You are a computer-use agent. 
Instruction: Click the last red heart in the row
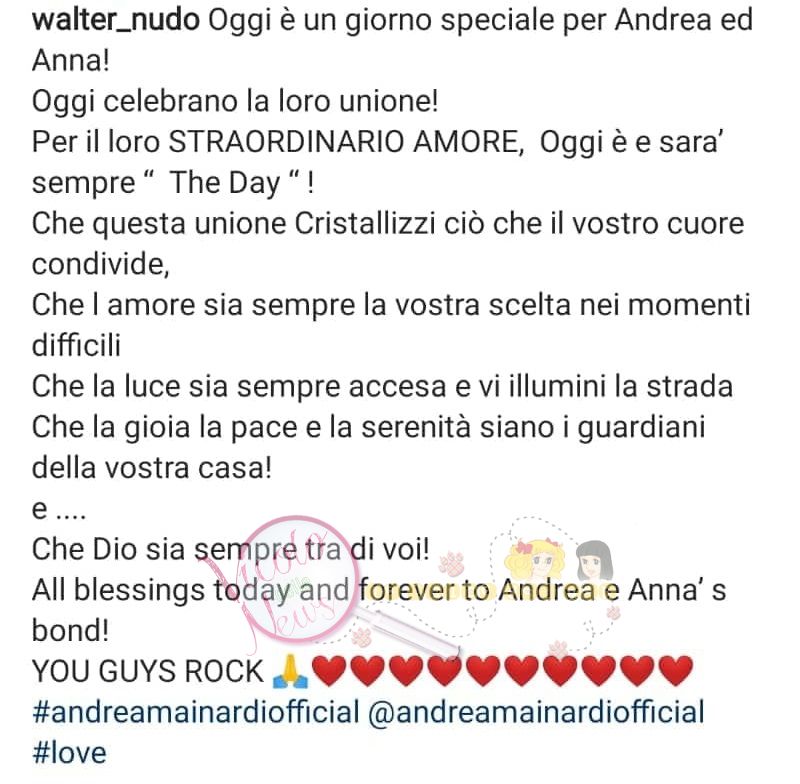pyautogui.click(x=676, y=671)
